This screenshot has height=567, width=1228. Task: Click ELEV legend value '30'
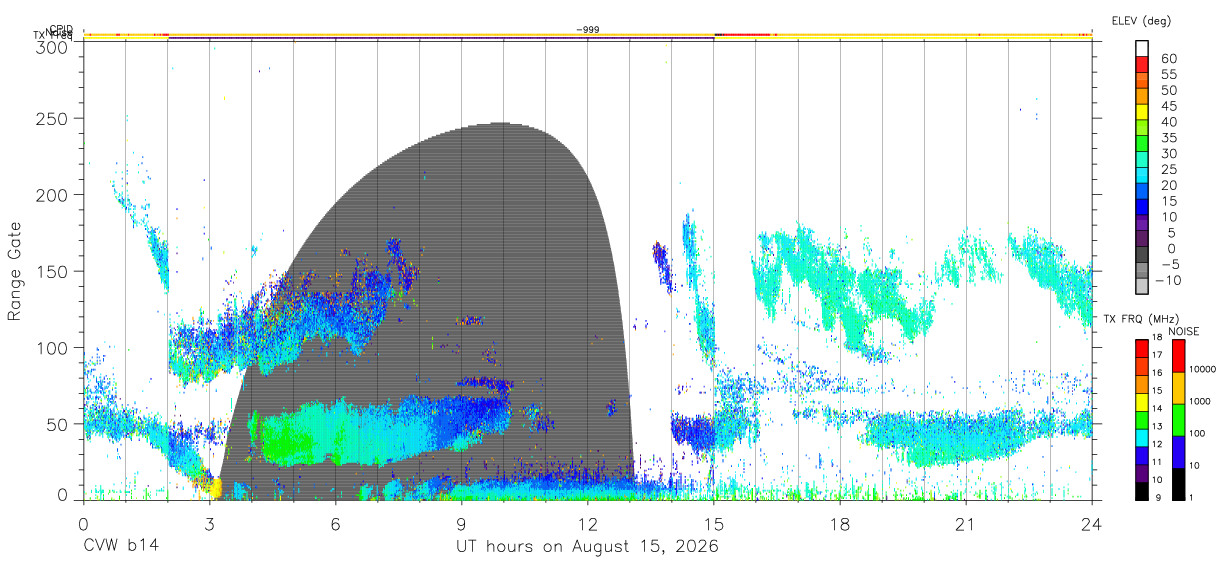click(1168, 153)
